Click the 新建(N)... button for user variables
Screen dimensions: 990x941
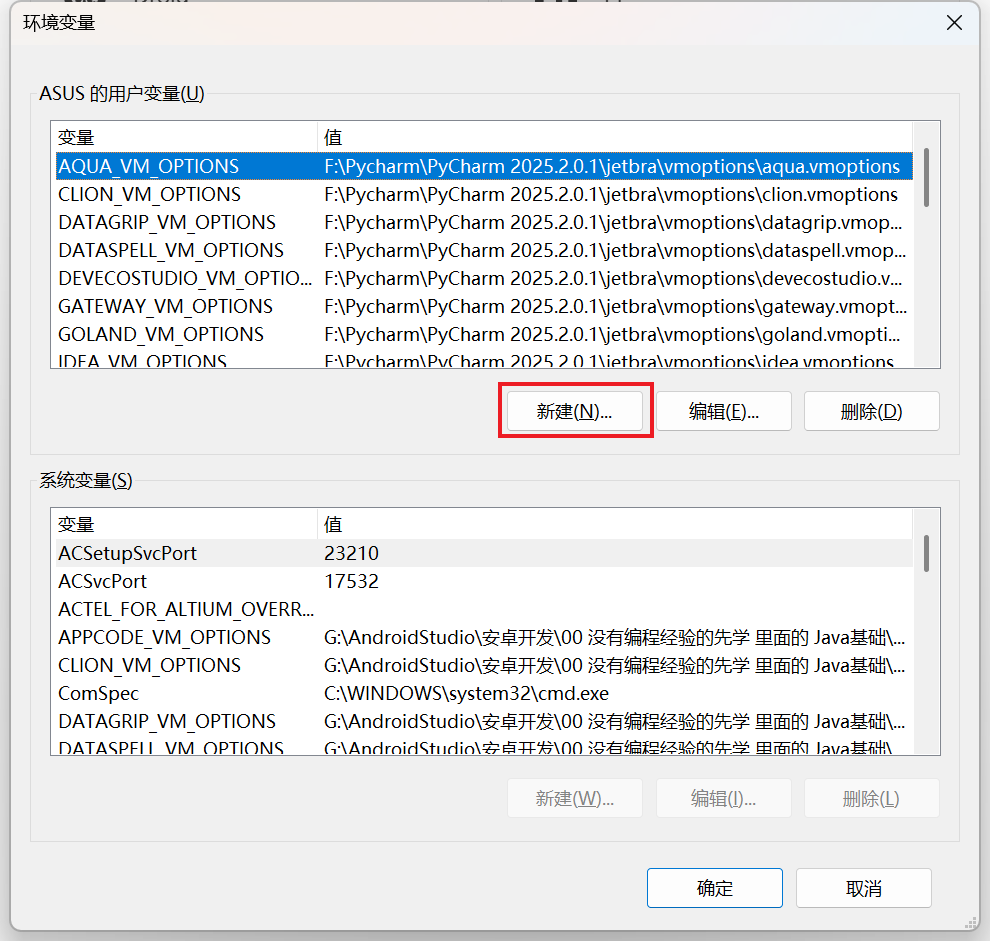click(x=575, y=411)
